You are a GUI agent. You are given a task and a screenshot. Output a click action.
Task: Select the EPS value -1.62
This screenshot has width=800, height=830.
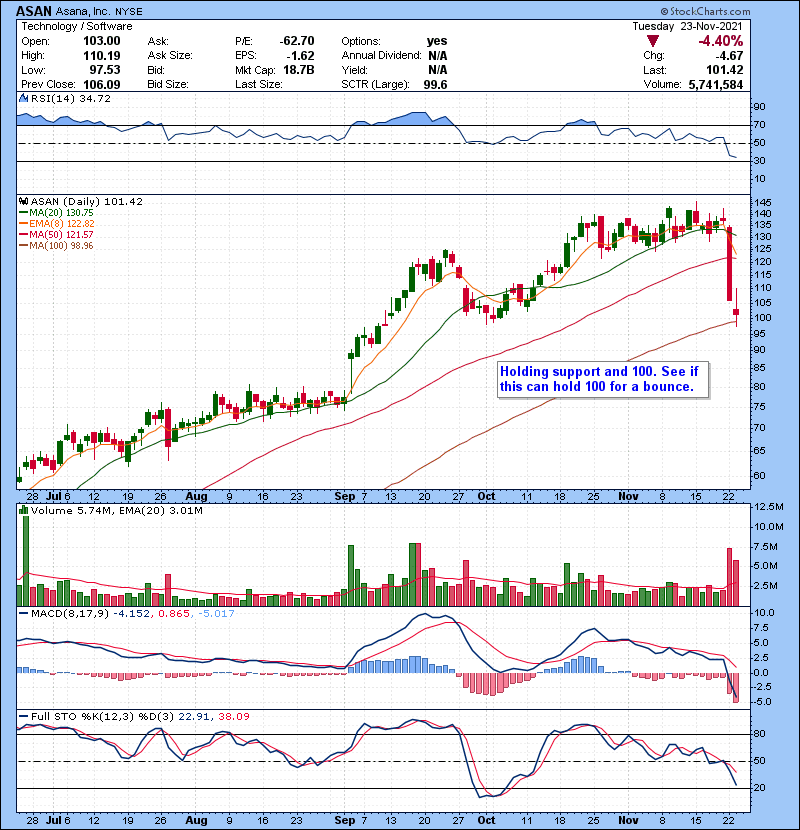[x=300, y=56]
